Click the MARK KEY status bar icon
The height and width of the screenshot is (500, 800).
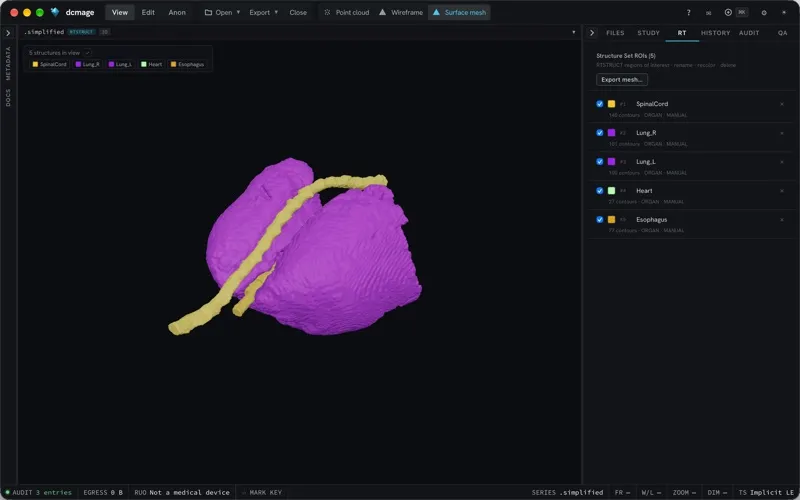(x=243, y=493)
